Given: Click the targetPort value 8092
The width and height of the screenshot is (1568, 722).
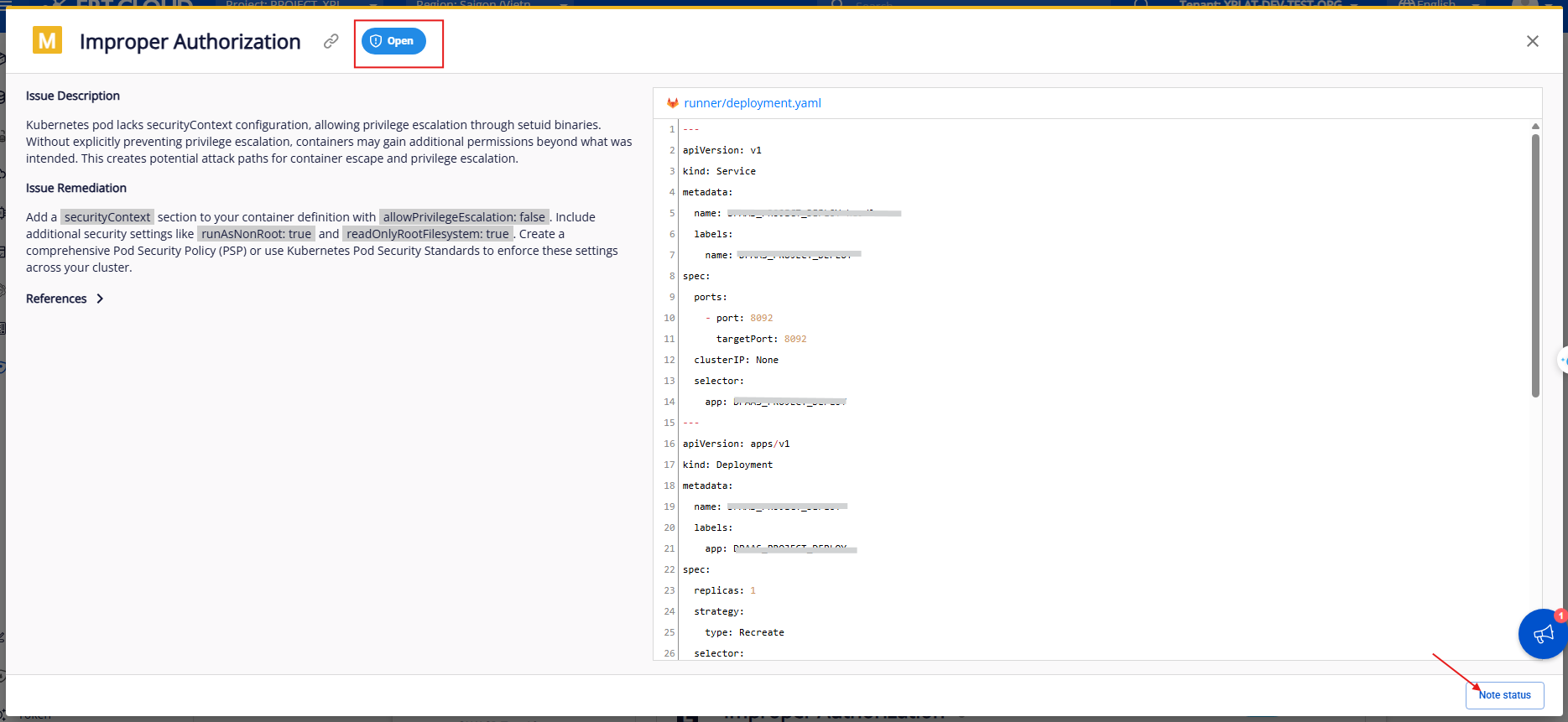Looking at the screenshot, I should click(794, 339).
